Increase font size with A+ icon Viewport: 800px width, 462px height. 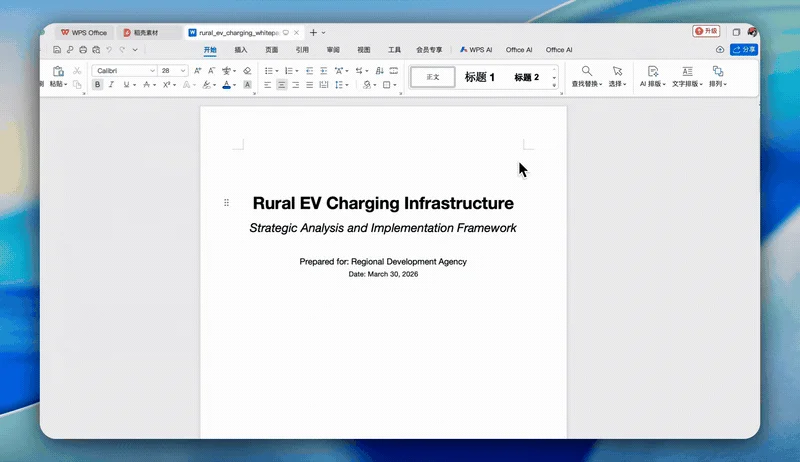(x=197, y=70)
